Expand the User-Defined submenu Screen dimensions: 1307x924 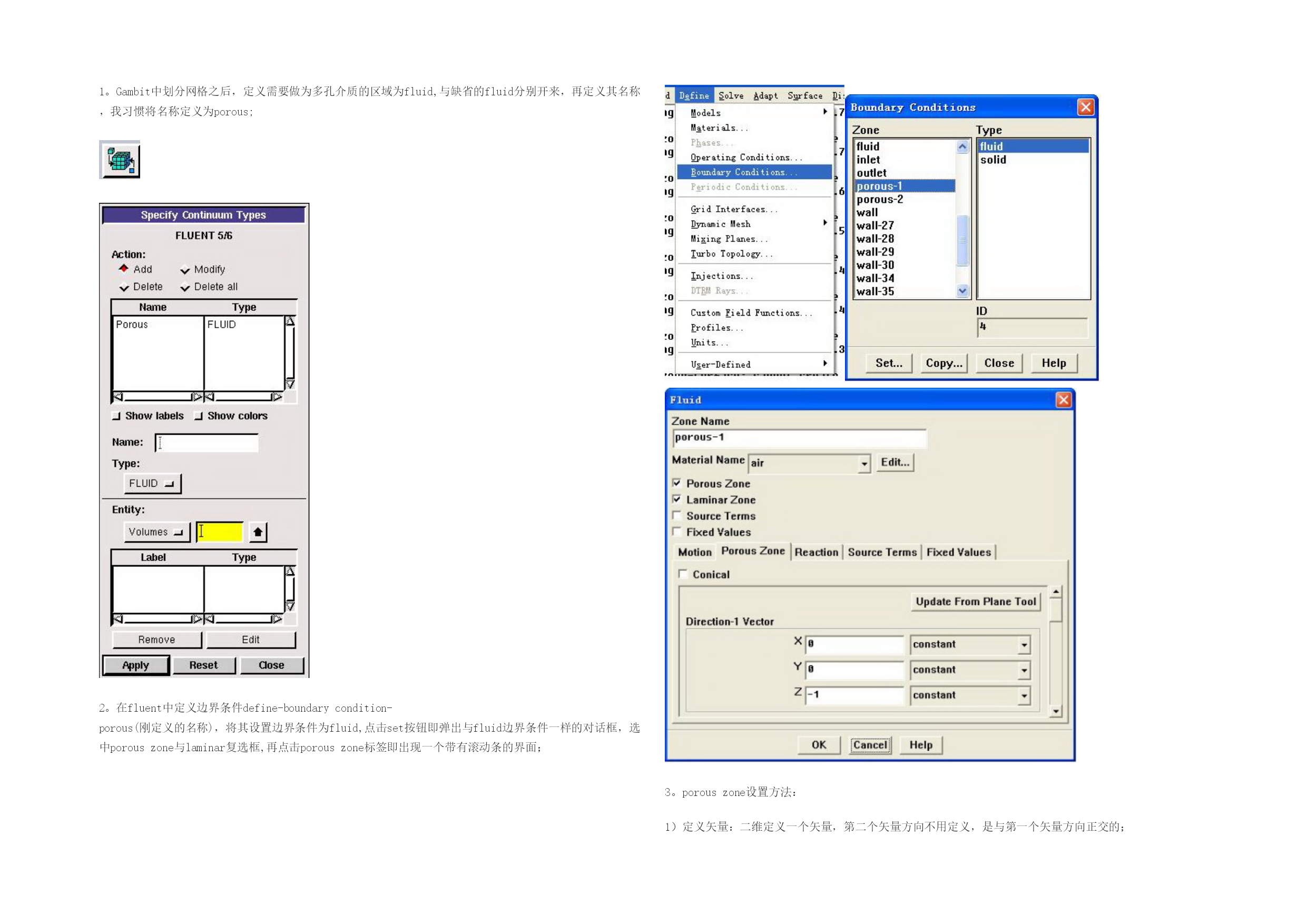755,365
